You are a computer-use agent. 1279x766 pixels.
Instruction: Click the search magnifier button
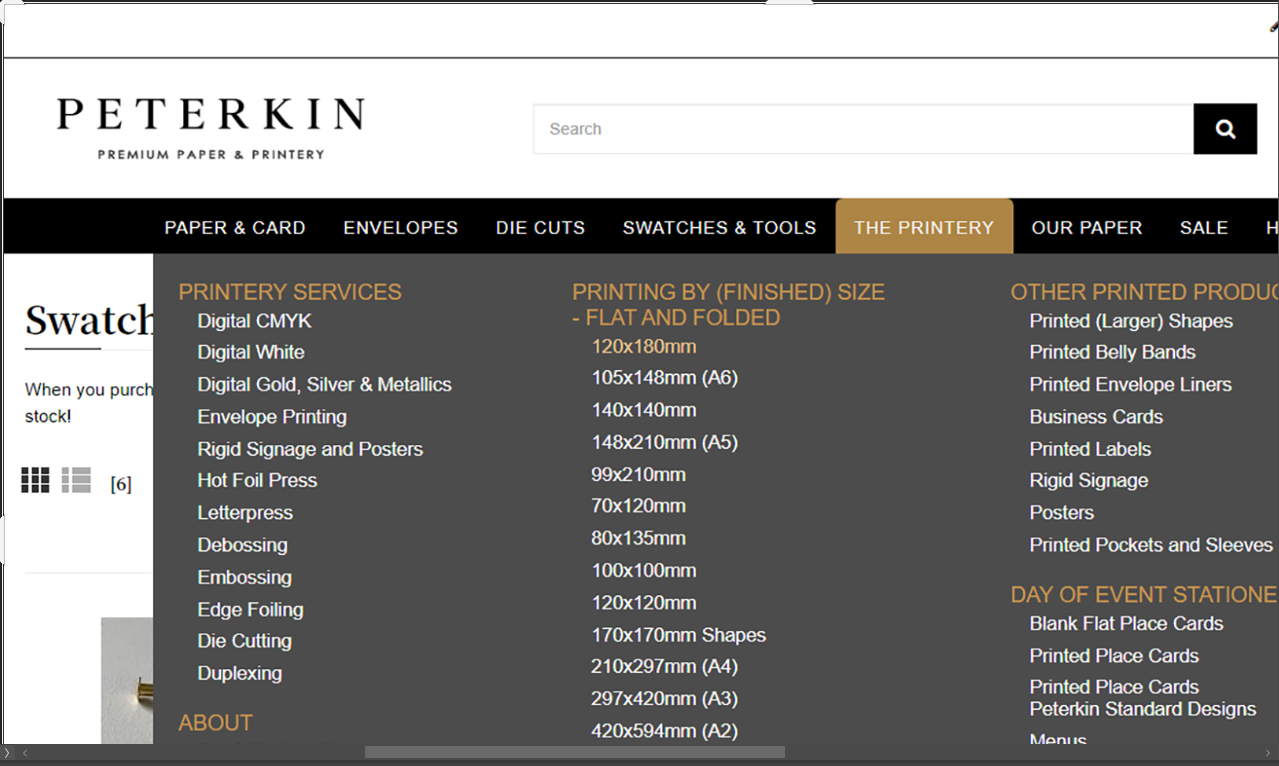pos(1225,129)
